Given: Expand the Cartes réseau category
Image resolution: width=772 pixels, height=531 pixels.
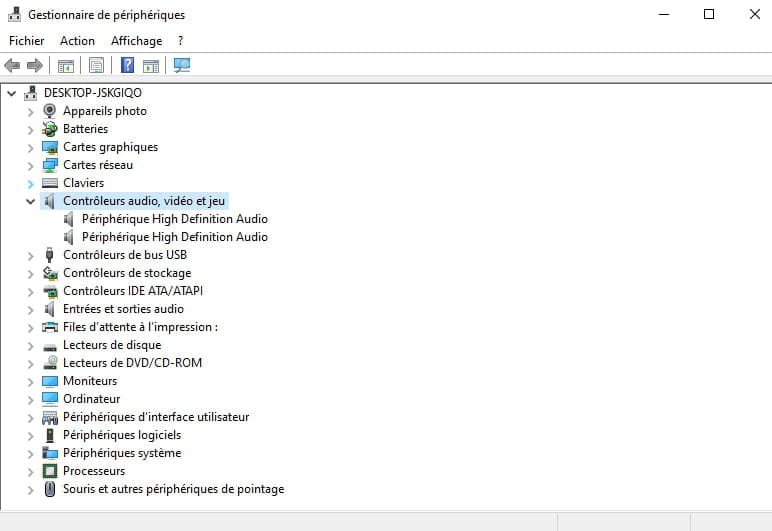Looking at the screenshot, I should click(x=31, y=166).
